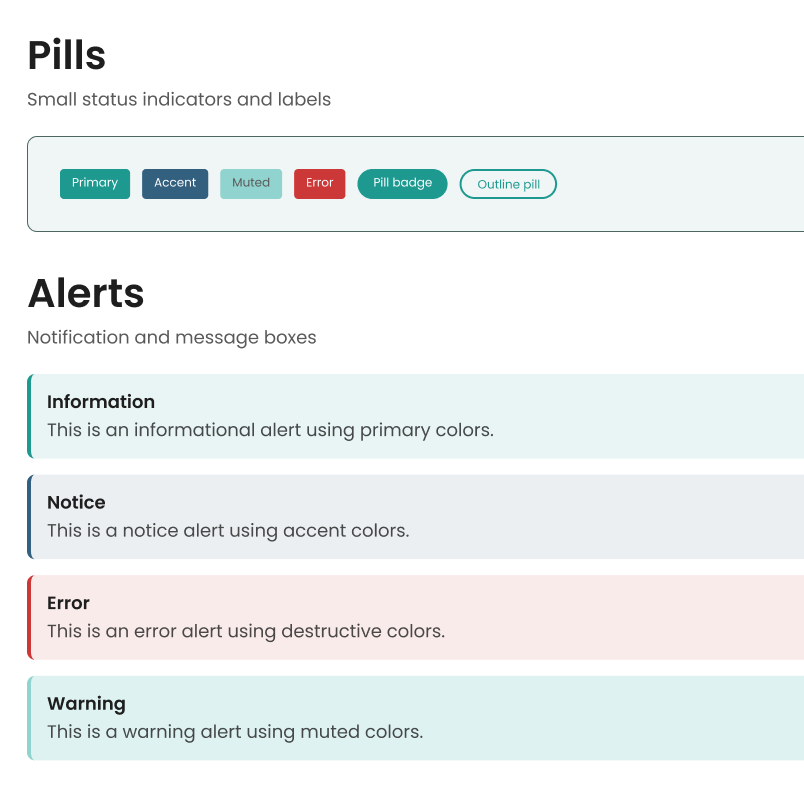This screenshot has width=804, height=804.
Task: Click the Error alert box
Action: (400, 617)
